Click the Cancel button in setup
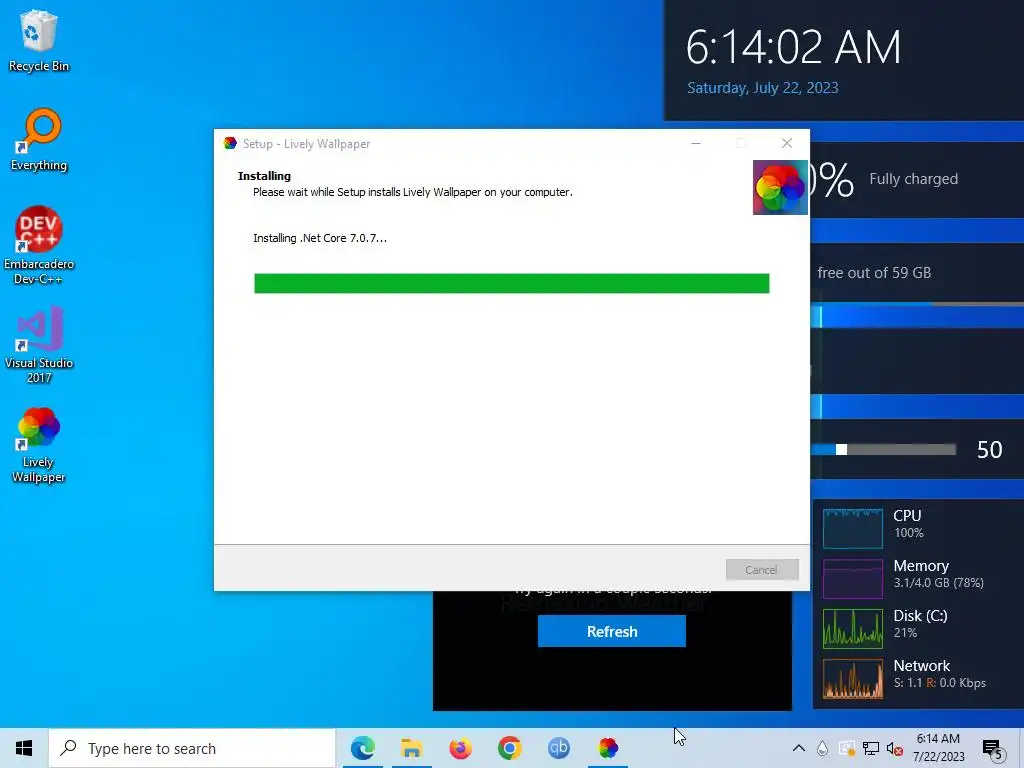 click(761, 569)
